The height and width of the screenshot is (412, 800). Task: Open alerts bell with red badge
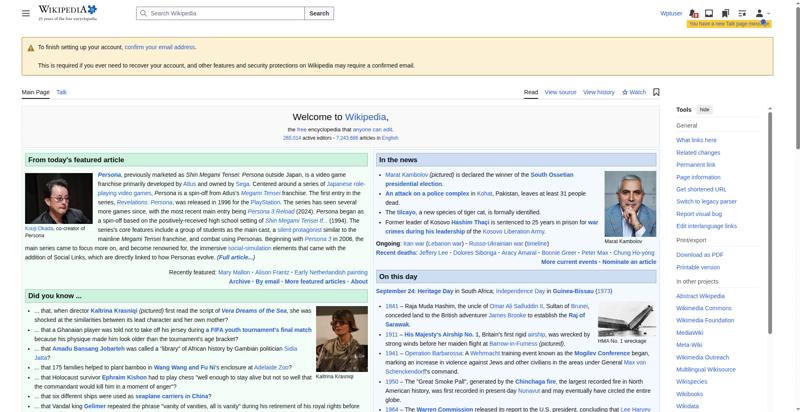693,13
